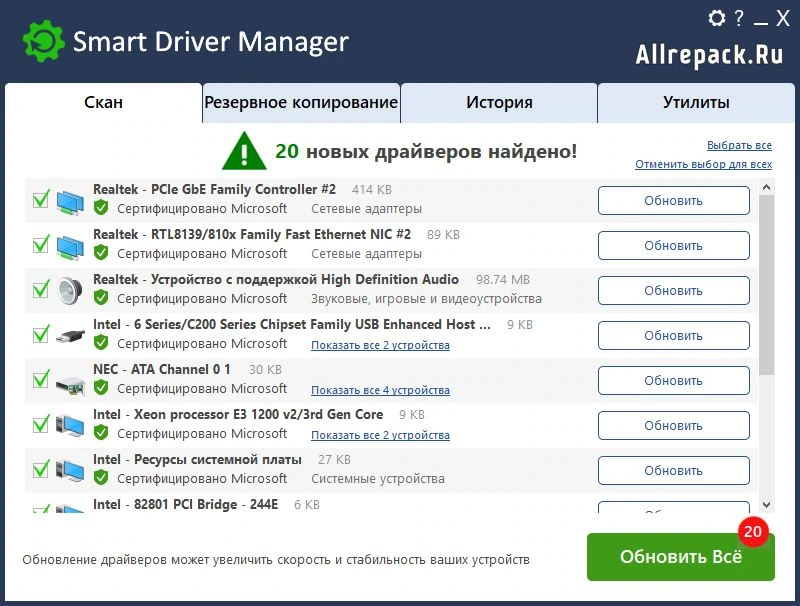Click the speaker icon for High Definition Audio

coord(70,291)
